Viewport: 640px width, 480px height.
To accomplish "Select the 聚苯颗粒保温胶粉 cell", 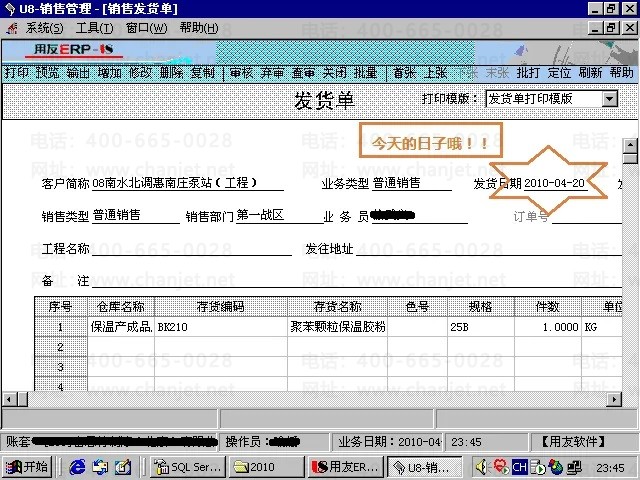I will (x=337, y=327).
